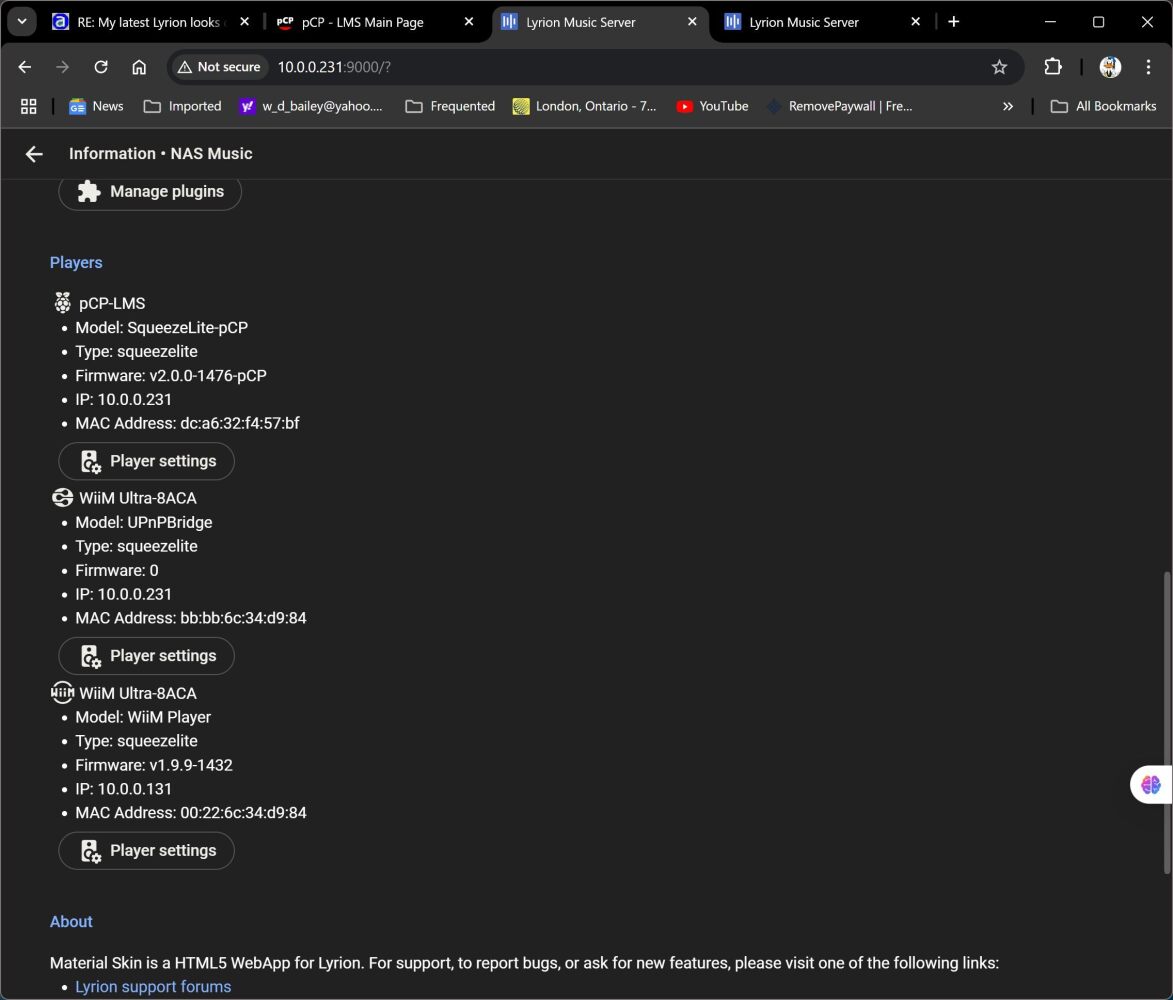Click the Firmware: 0 text
The image size is (1173, 1000).
pos(117,571)
